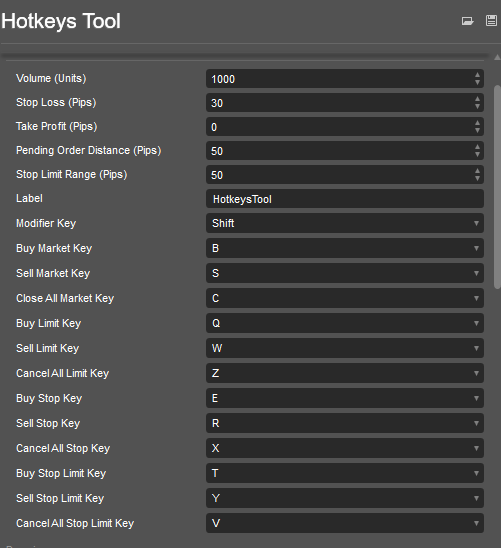501x548 pixels.
Task: Click the save parameters disk icon
Action: click(x=491, y=21)
